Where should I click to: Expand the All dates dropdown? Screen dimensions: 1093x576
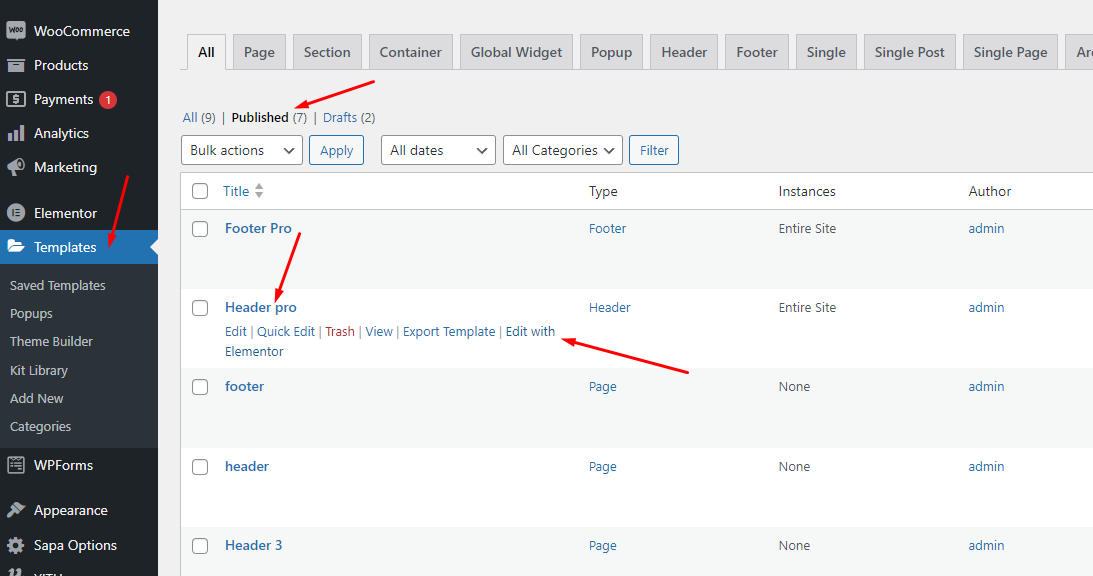click(438, 150)
